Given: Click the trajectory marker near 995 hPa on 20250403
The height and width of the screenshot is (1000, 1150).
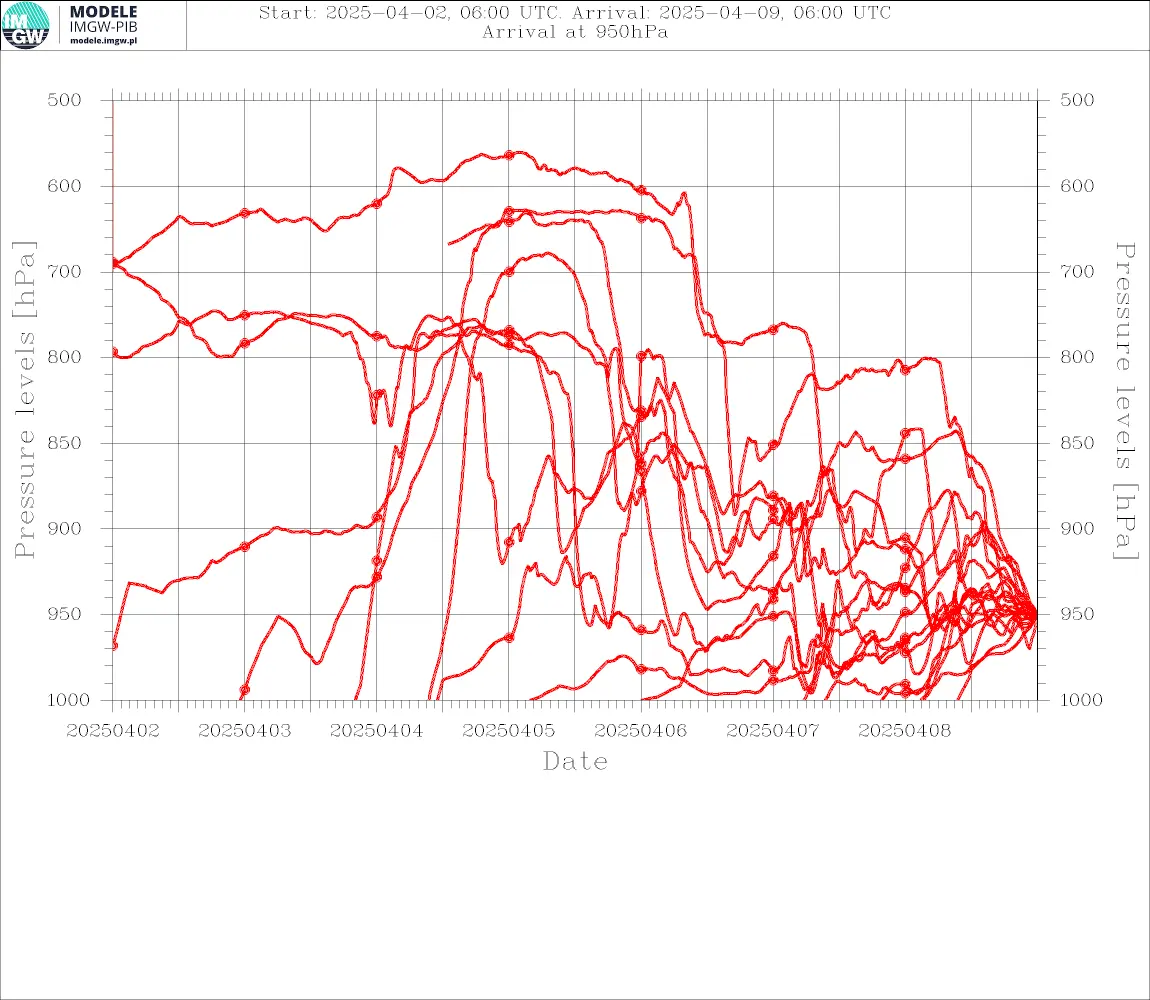Looking at the screenshot, I should [245, 690].
